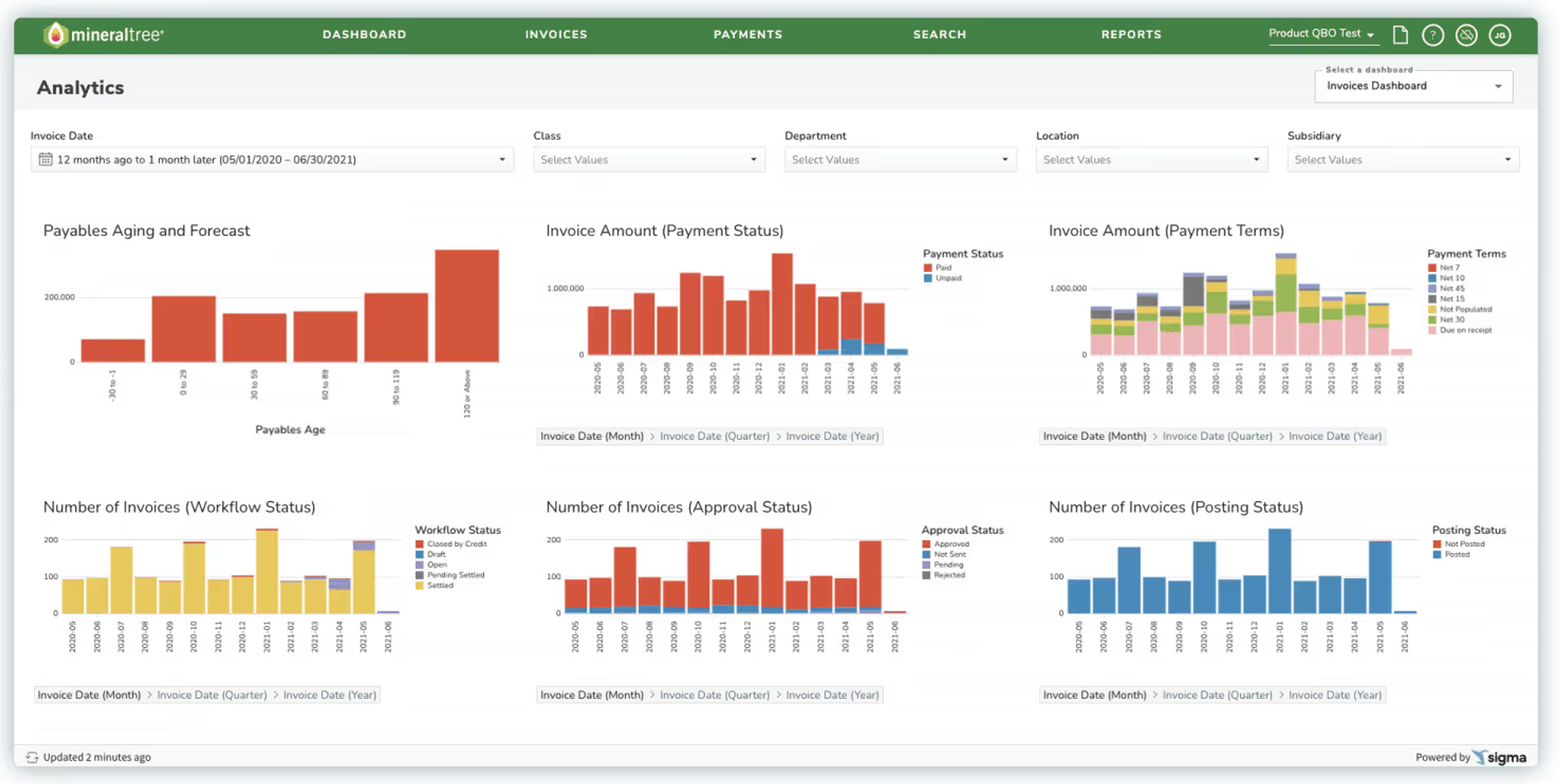This screenshot has height=784, width=1560.
Task: Select Invoice Date (Year) under Posting Status chart
Action: tap(1335, 695)
